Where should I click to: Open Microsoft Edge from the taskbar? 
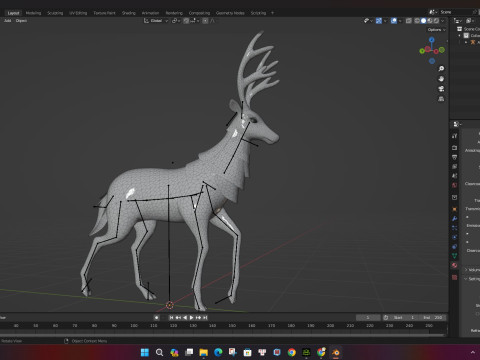(218, 352)
